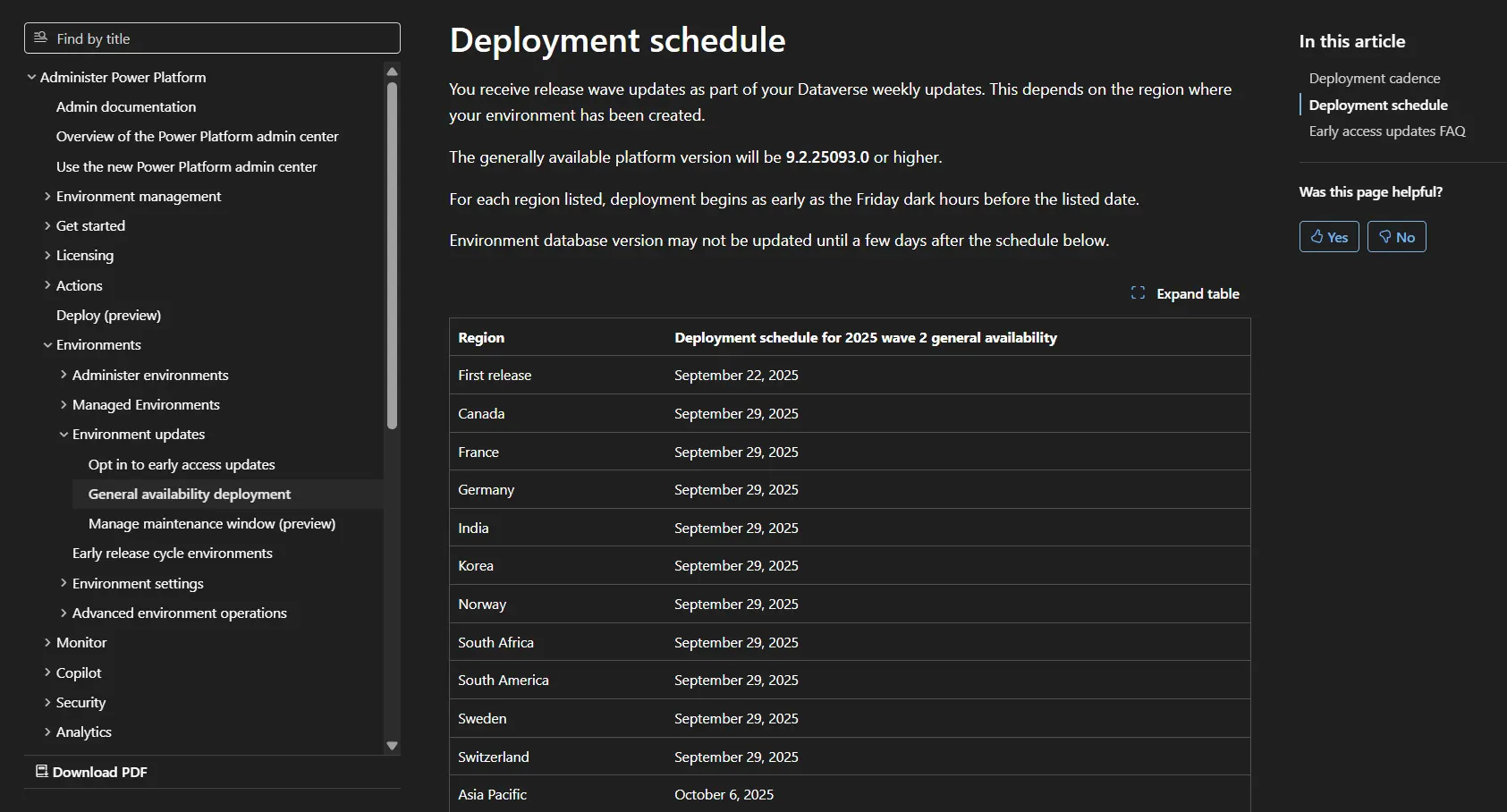Expand Managed Environments in the sidebar
The width and height of the screenshot is (1507, 812).
coord(63,405)
